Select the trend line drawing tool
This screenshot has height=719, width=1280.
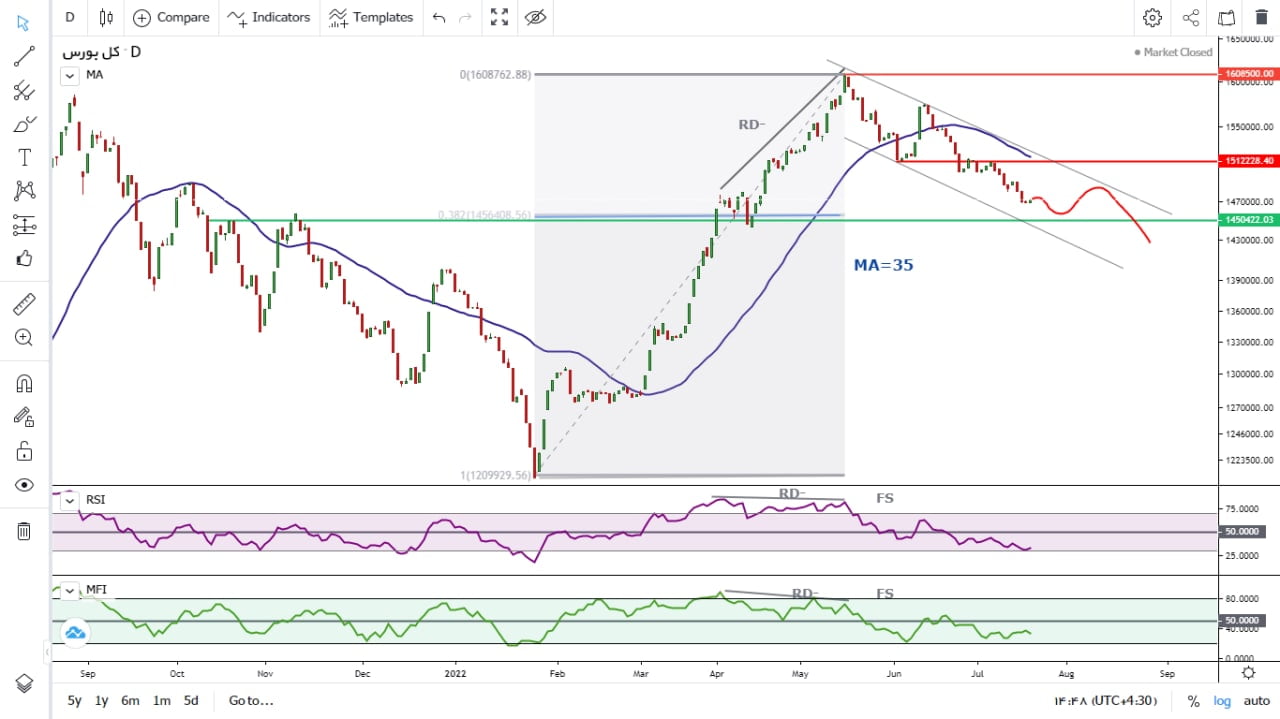24,57
